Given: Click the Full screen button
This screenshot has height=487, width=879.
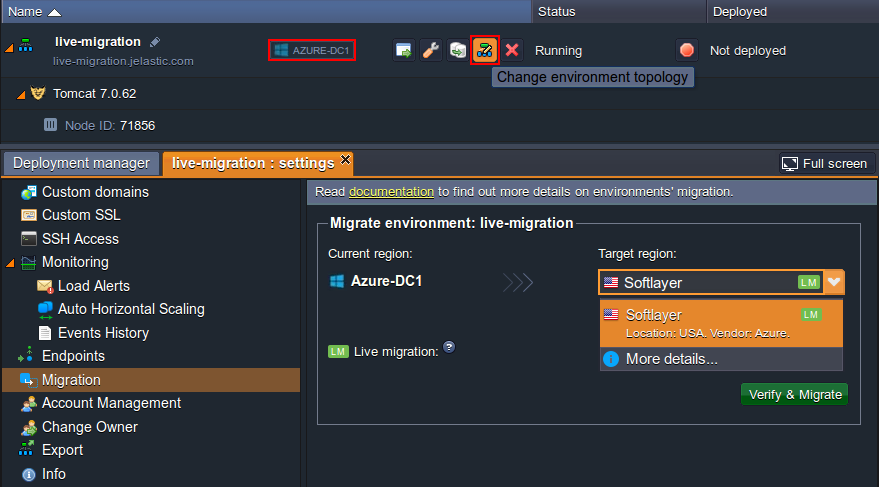Looking at the screenshot, I should [826, 164].
